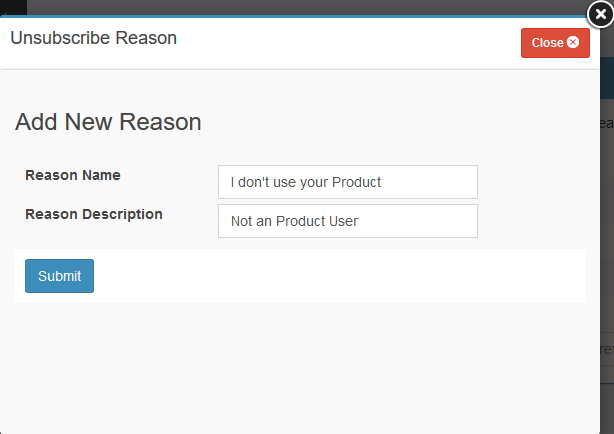Click the round X icon at modal corner
614x434 pixels.
600,13
